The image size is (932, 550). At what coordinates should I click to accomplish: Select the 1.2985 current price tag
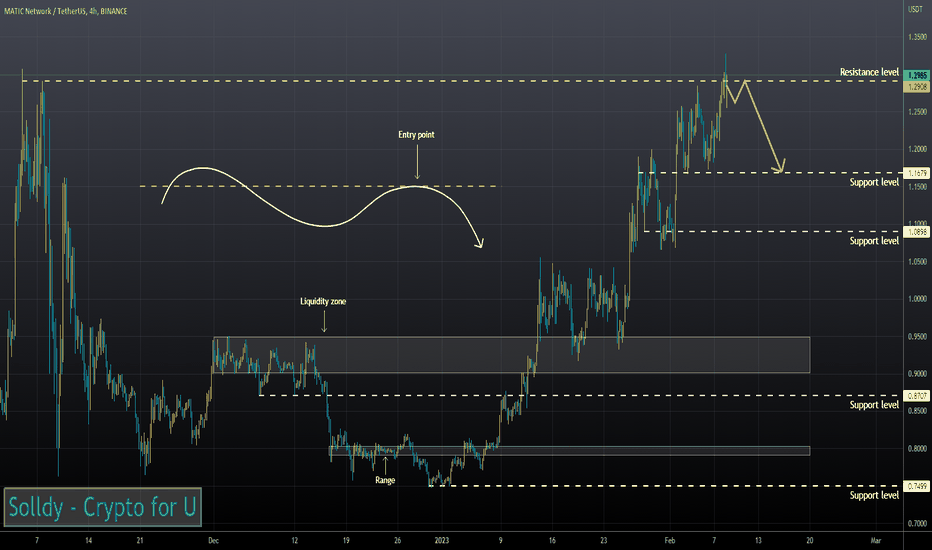coord(917,76)
